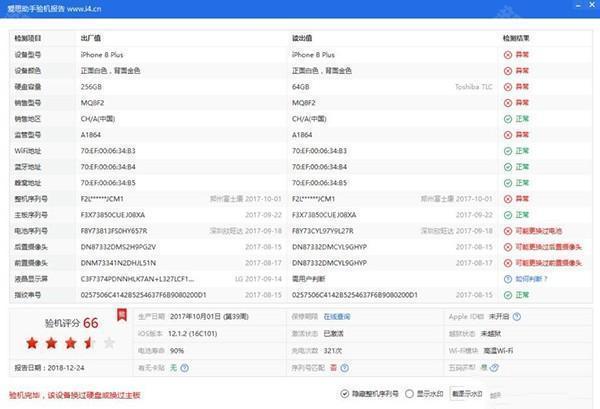
Task: Select read battery serial F8Y73CYL97Y9L27R
Action: (x=323, y=231)
